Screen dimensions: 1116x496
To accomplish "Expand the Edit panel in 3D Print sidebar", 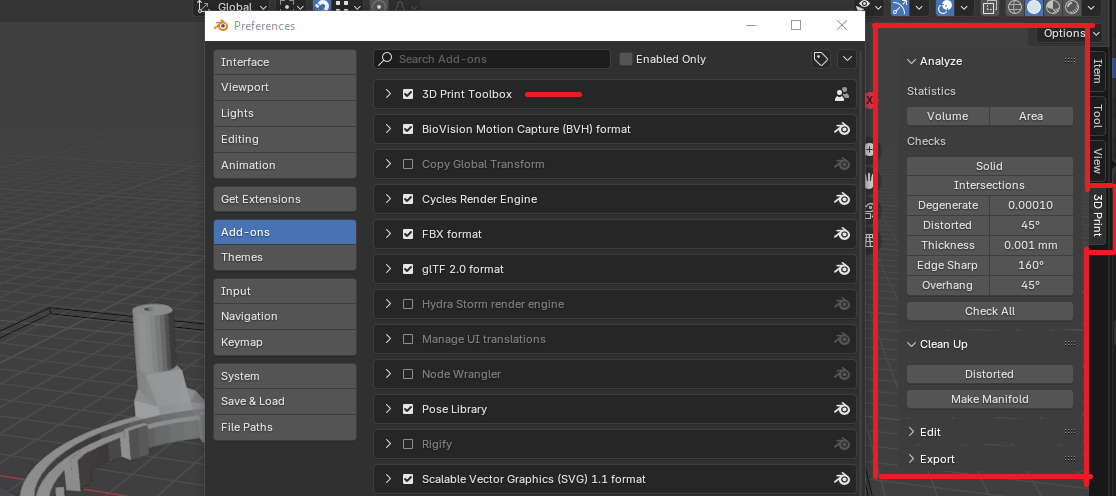I will coord(911,432).
